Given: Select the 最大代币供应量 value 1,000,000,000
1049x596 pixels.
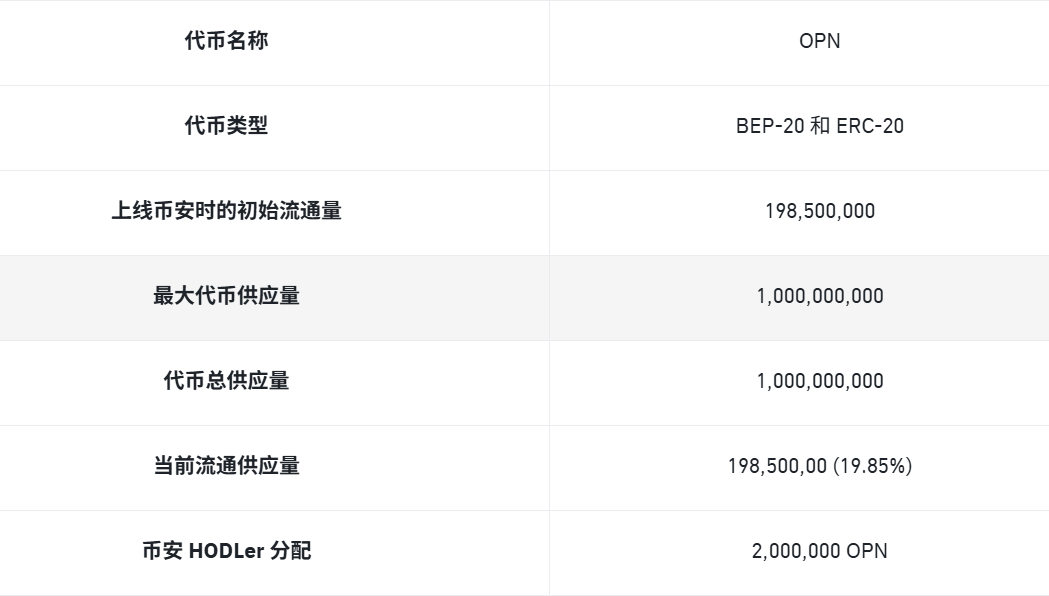Looking at the screenshot, I should [819, 296].
